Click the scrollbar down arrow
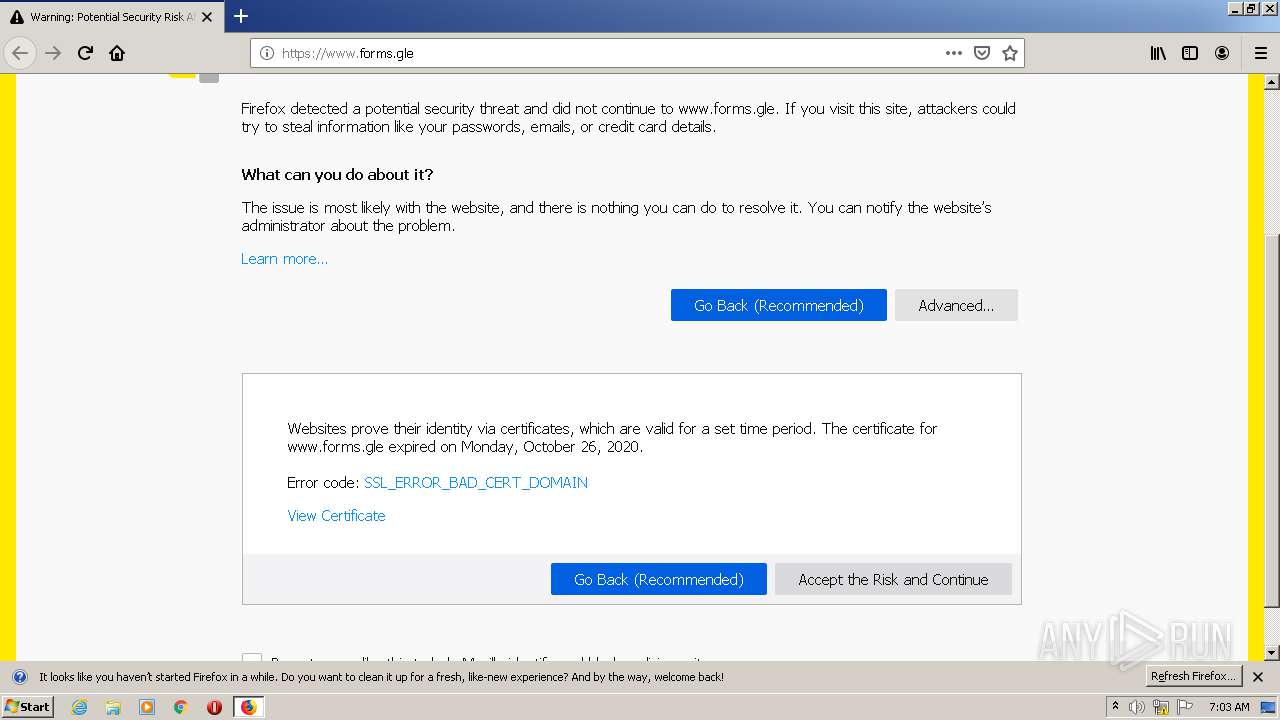1280x720 pixels. 1272,653
